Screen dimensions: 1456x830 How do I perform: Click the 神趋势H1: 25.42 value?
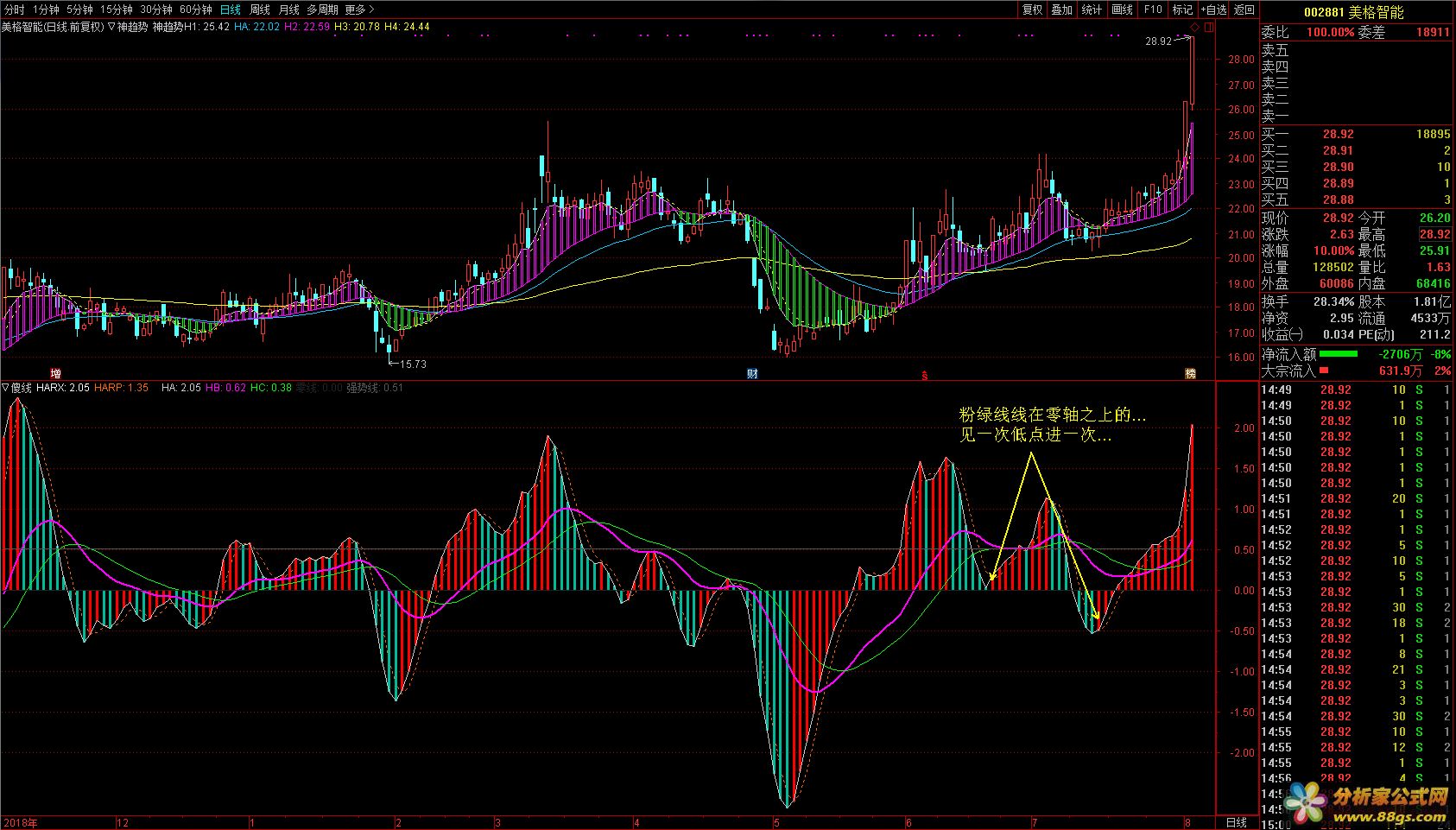pyautogui.click(x=191, y=27)
